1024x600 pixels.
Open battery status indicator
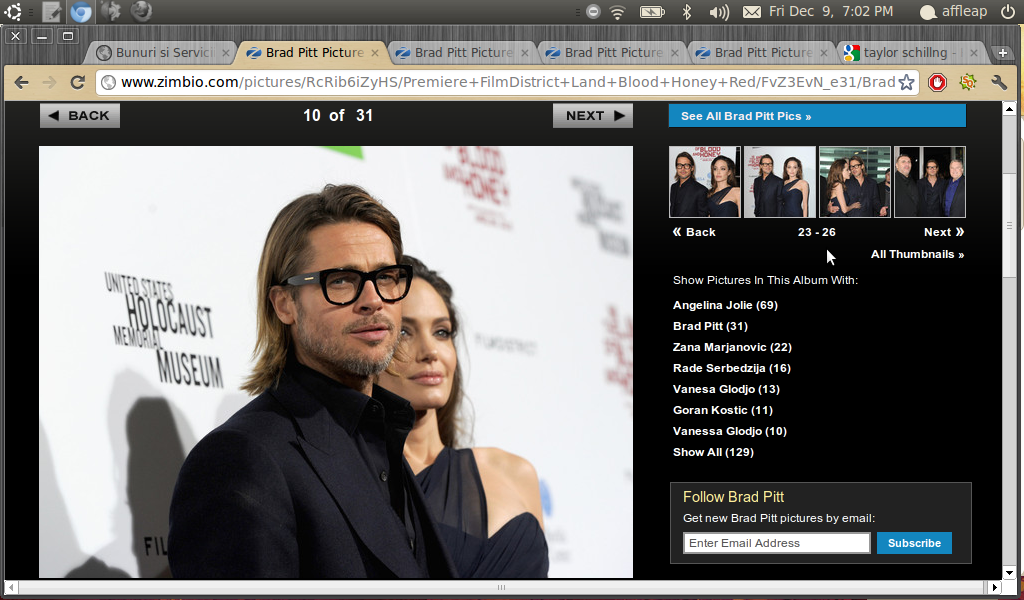652,12
